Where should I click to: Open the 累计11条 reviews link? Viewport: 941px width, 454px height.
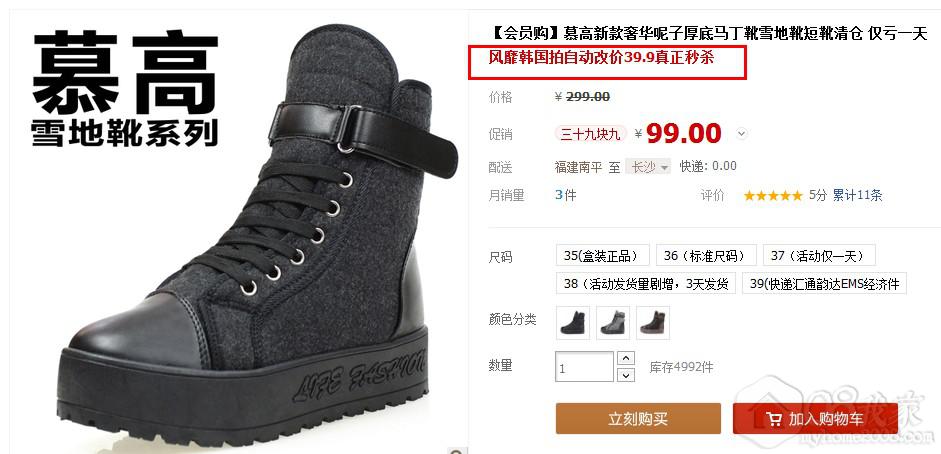click(857, 196)
